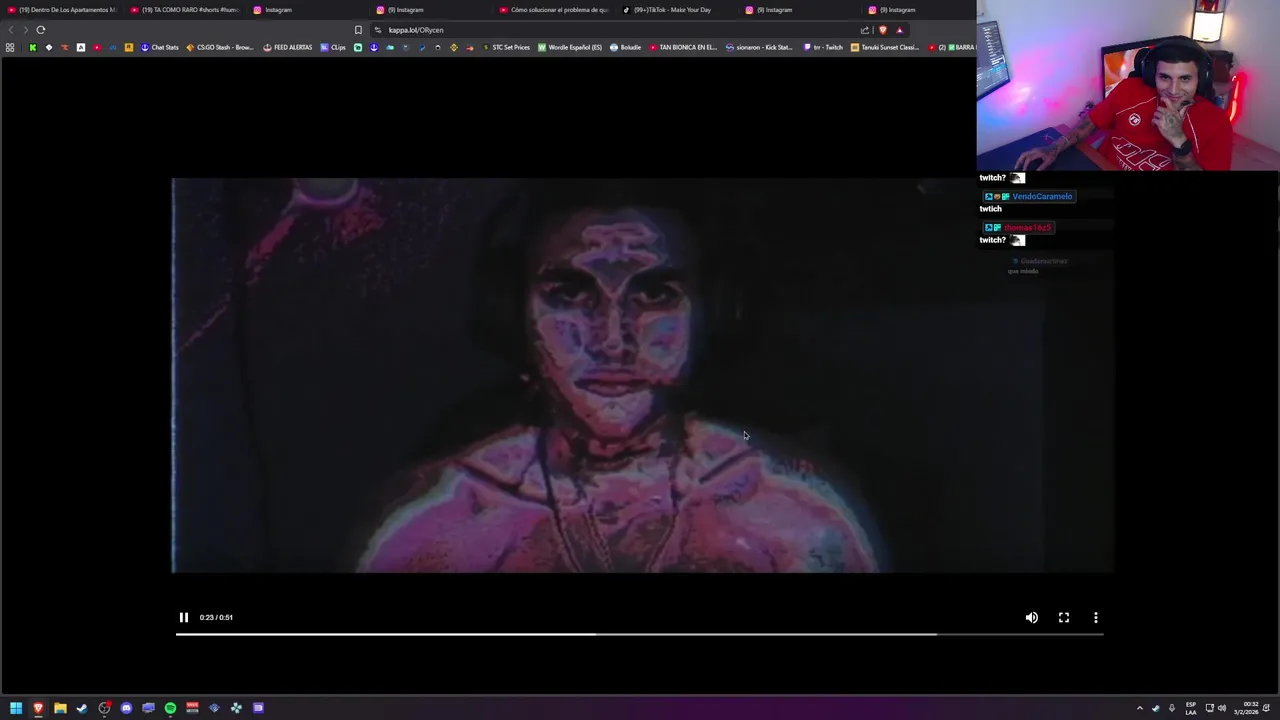Open the 'Boludle' bookmark

coord(626,47)
